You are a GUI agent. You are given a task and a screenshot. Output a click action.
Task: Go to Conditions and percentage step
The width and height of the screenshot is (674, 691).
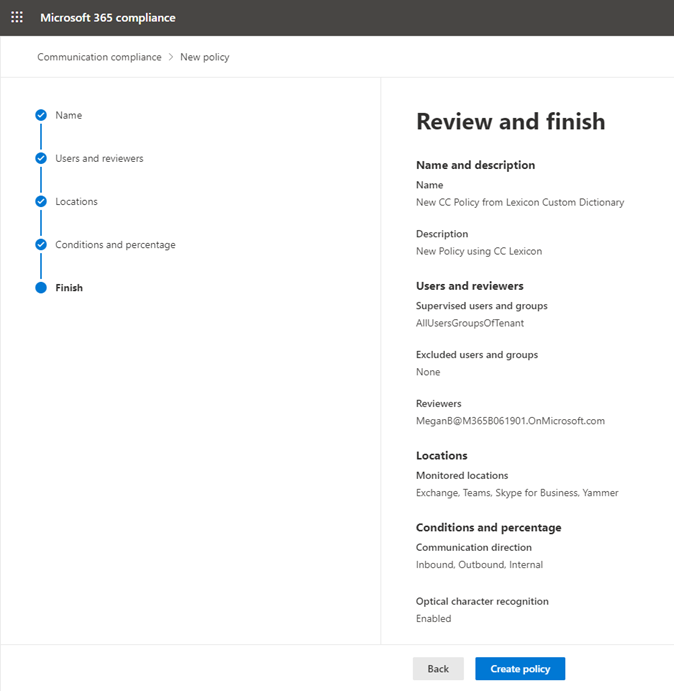coord(115,245)
